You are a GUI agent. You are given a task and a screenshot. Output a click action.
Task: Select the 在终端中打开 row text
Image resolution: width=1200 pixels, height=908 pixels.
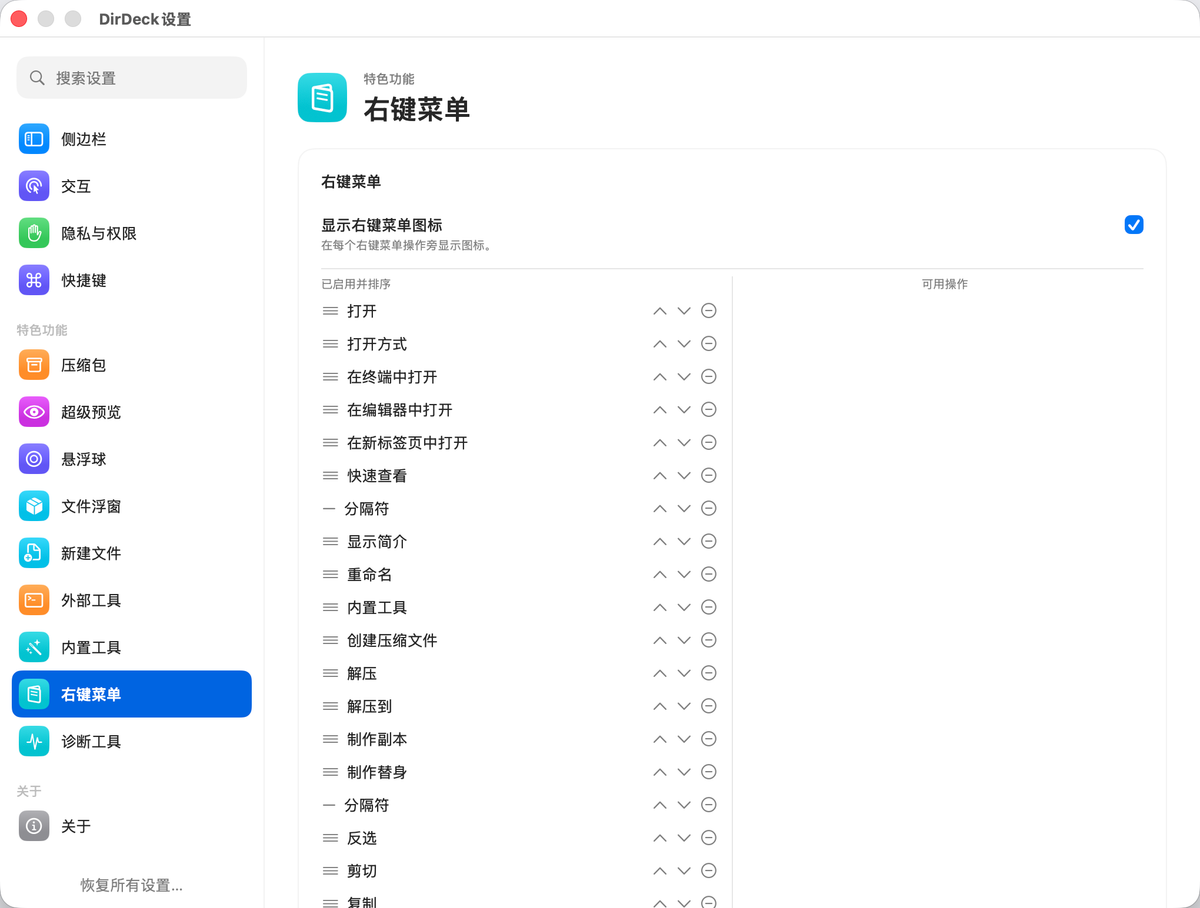click(392, 377)
